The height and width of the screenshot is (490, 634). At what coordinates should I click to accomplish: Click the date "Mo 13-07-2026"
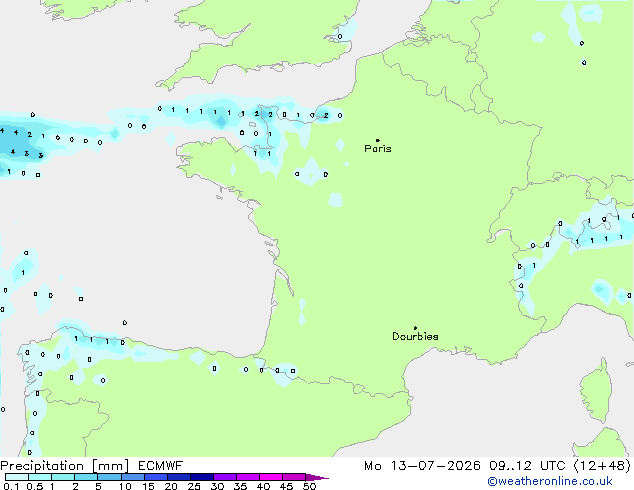pyautogui.click(x=422, y=466)
